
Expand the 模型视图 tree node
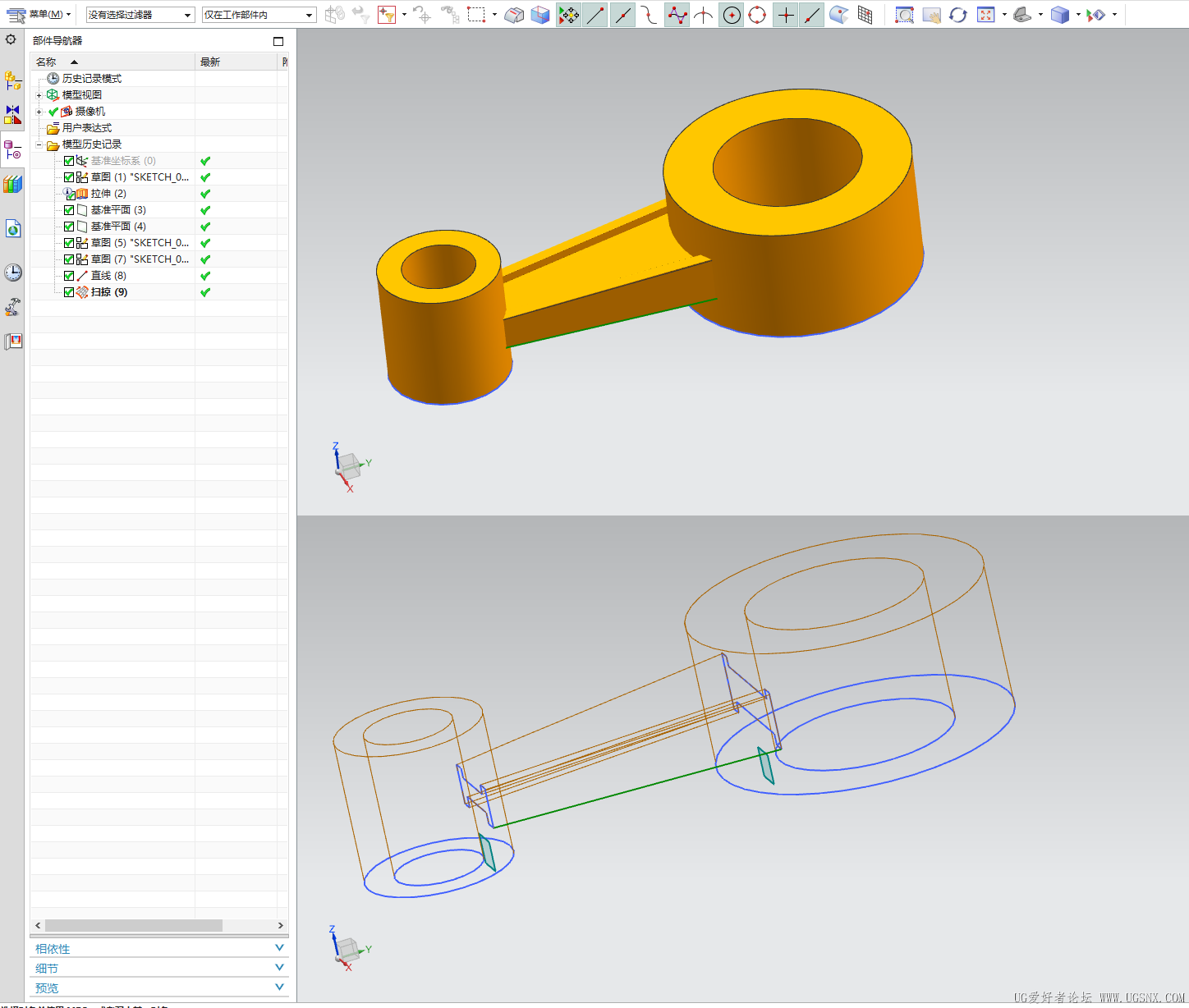coord(39,95)
